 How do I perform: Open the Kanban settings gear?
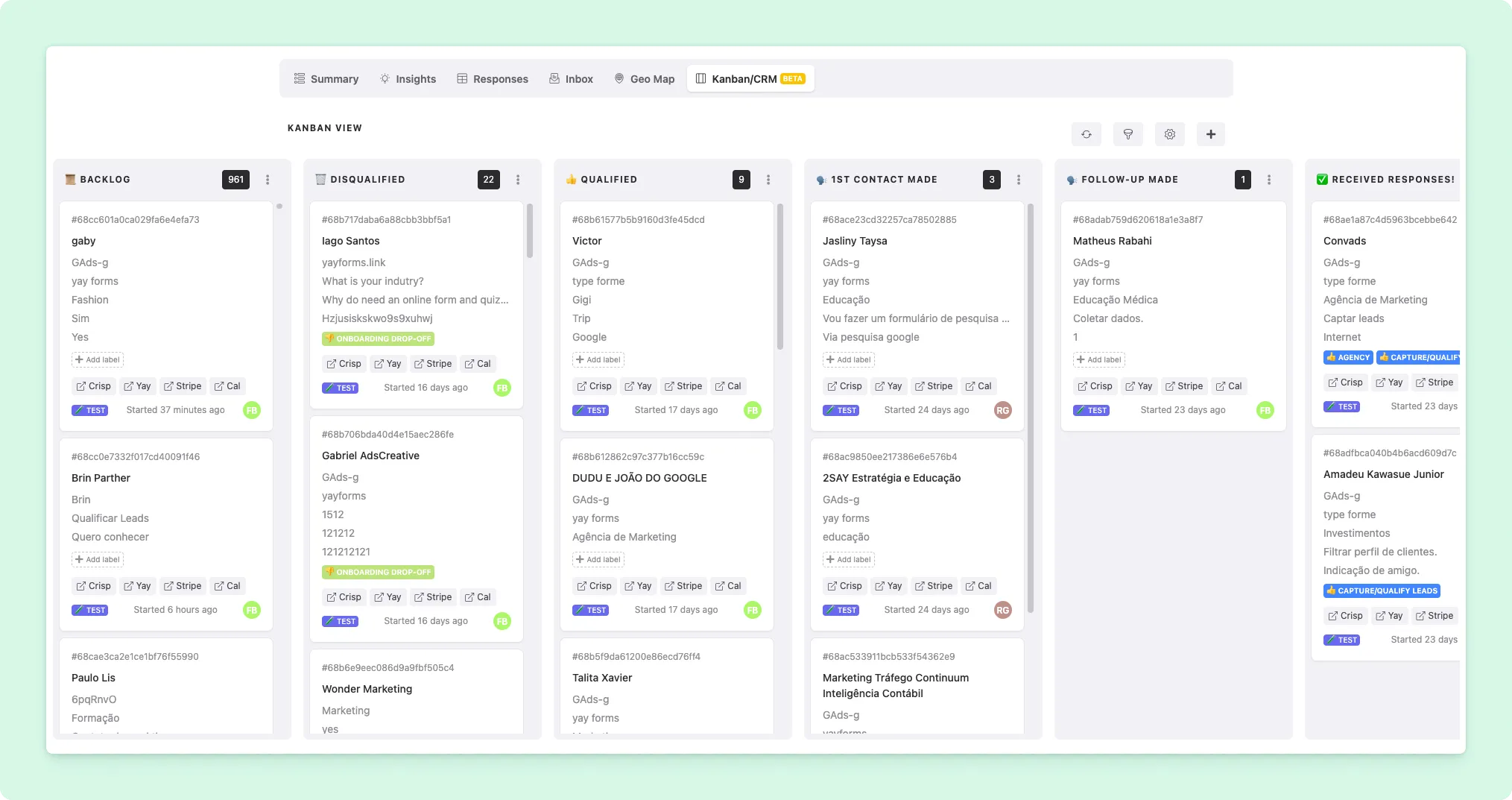(x=1169, y=134)
